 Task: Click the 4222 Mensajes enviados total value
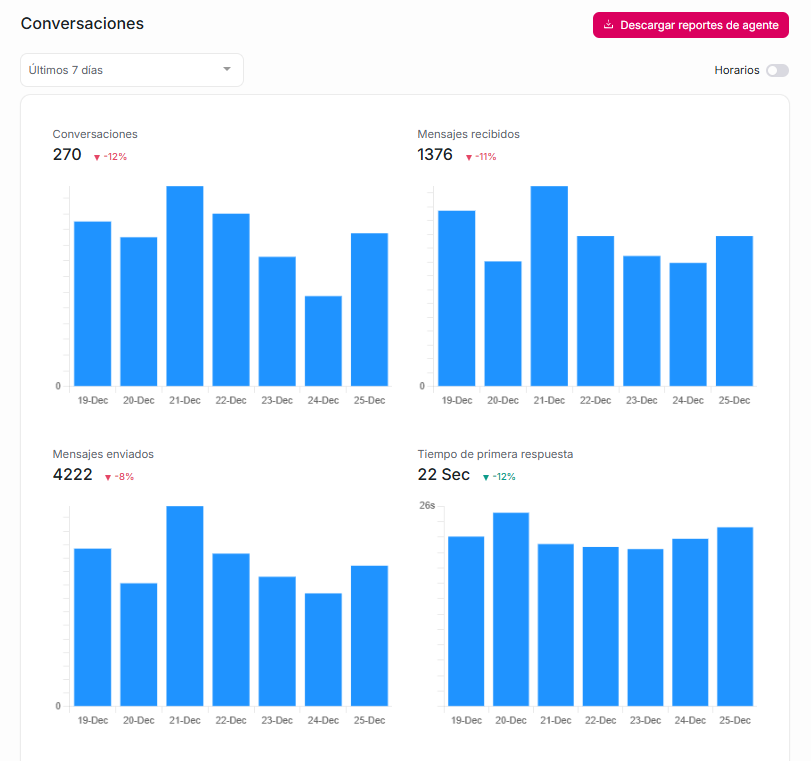click(x=73, y=475)
